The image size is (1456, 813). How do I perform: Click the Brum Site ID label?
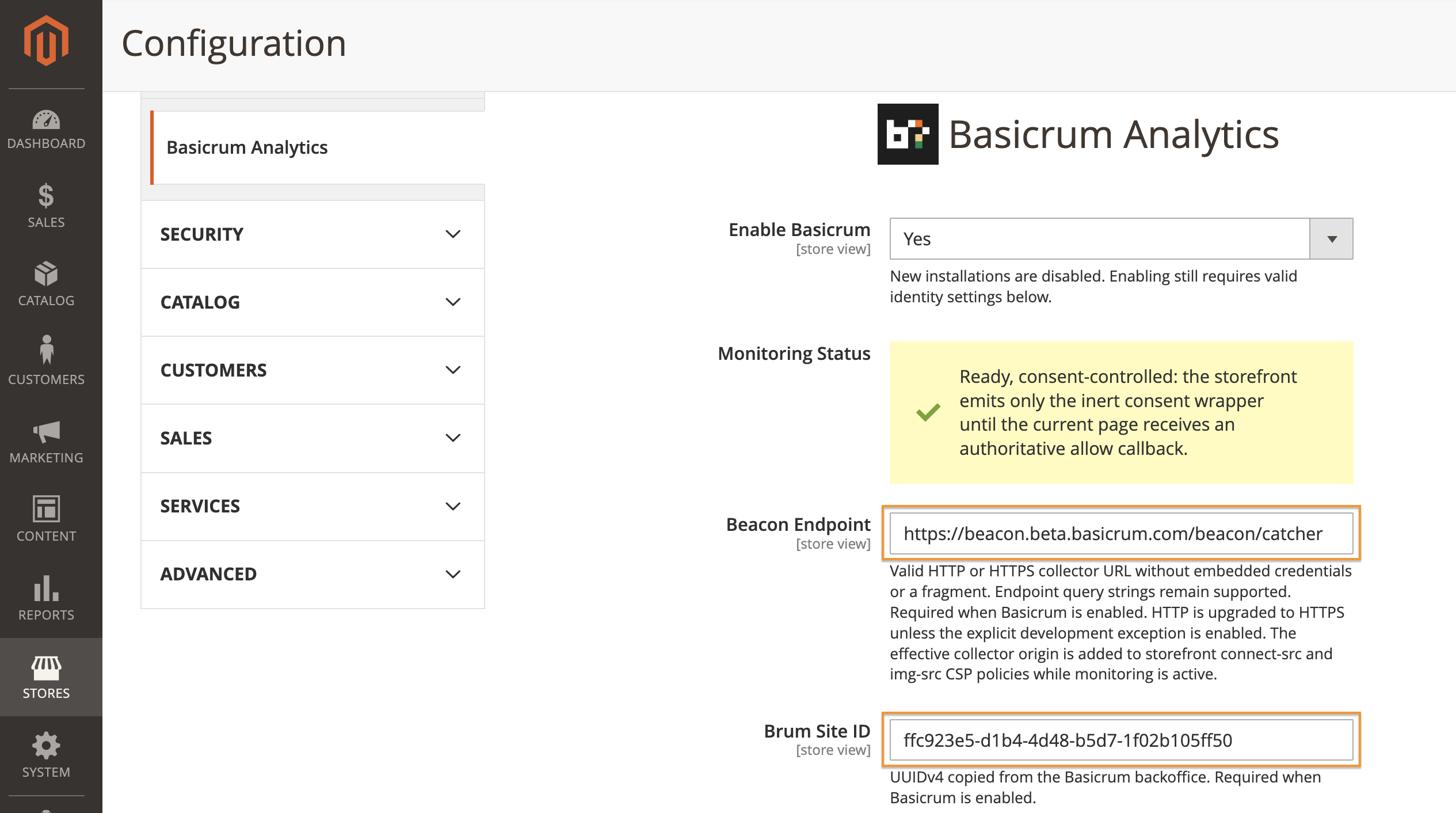tap(817, 731)
